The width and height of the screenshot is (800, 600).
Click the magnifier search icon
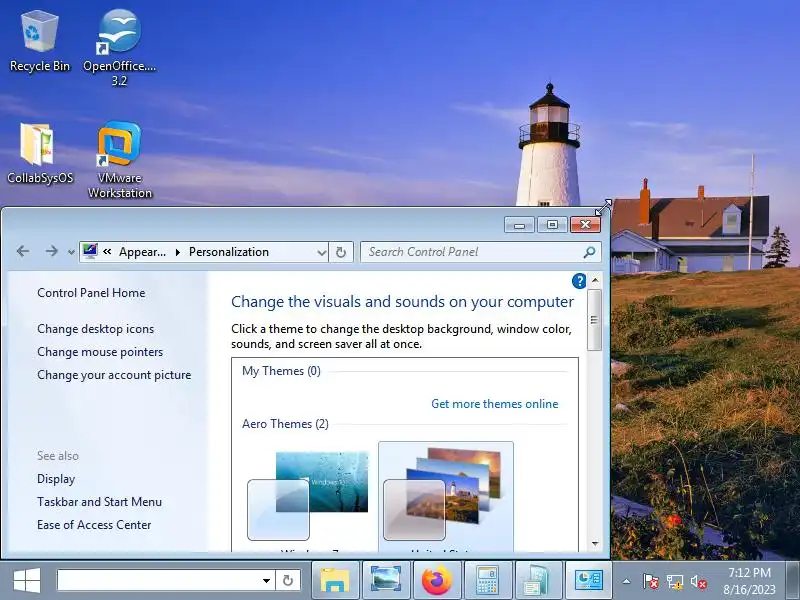click(x=589, y=252)
